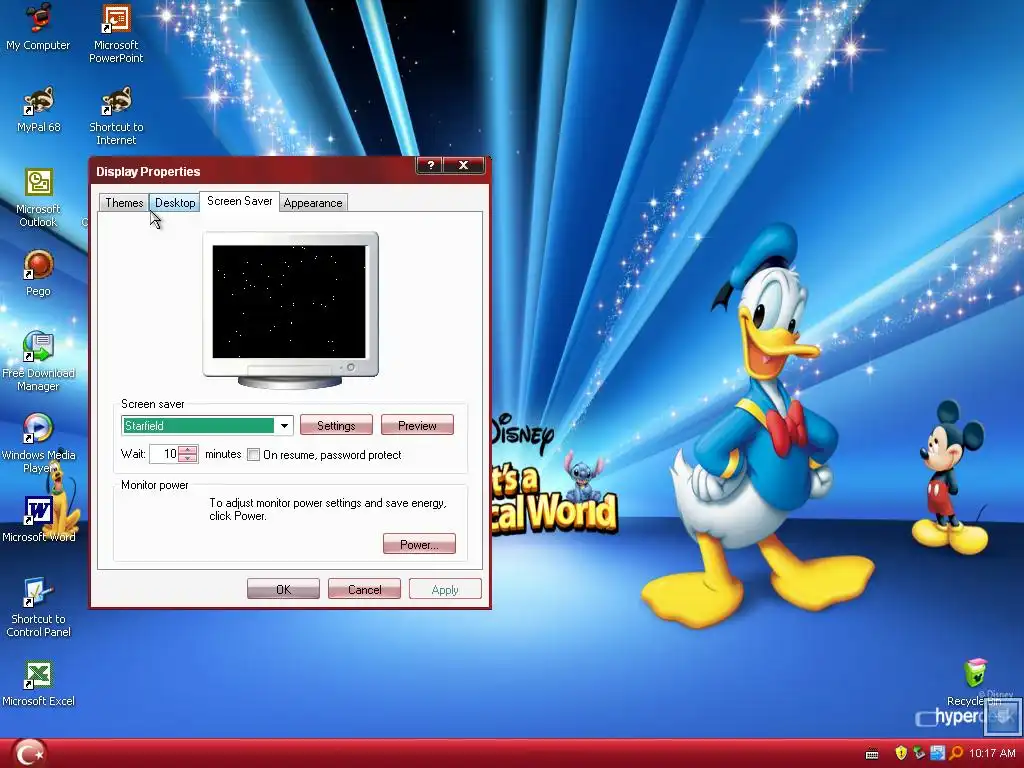This screenshot has height=768, width=1024.
Task: Select the Shortcut to Internet icon
Action: [116, 116]
